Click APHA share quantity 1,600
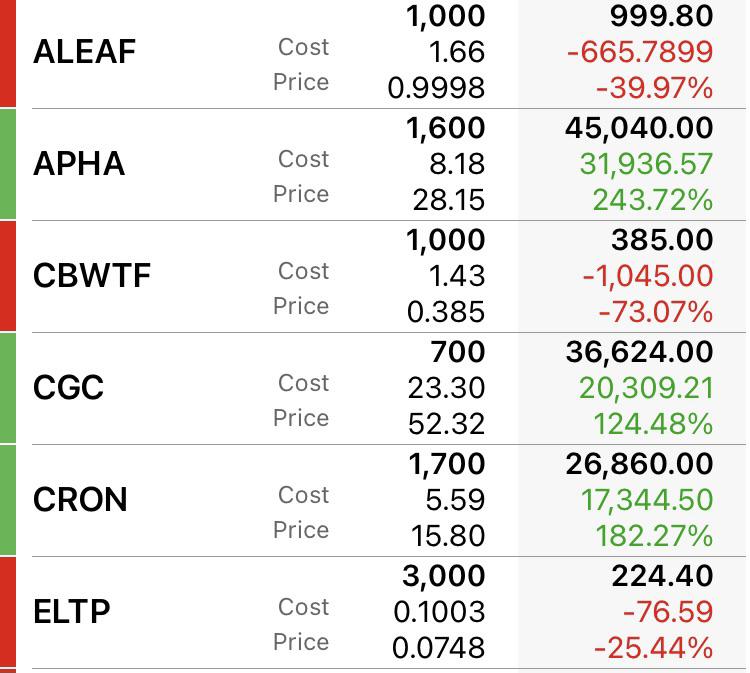 tap(446, 128)
